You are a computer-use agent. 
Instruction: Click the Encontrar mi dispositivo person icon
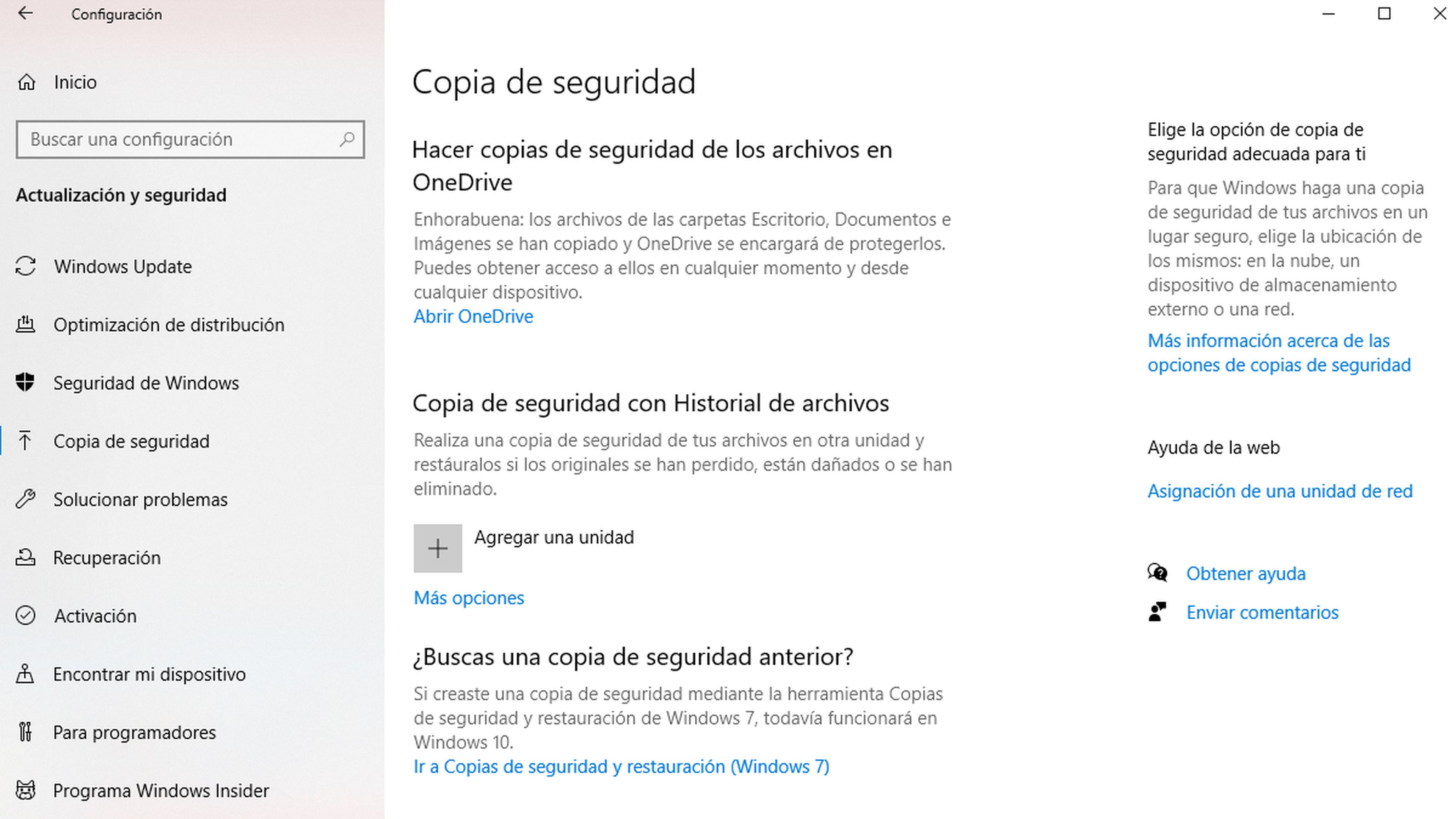[25, 674]
